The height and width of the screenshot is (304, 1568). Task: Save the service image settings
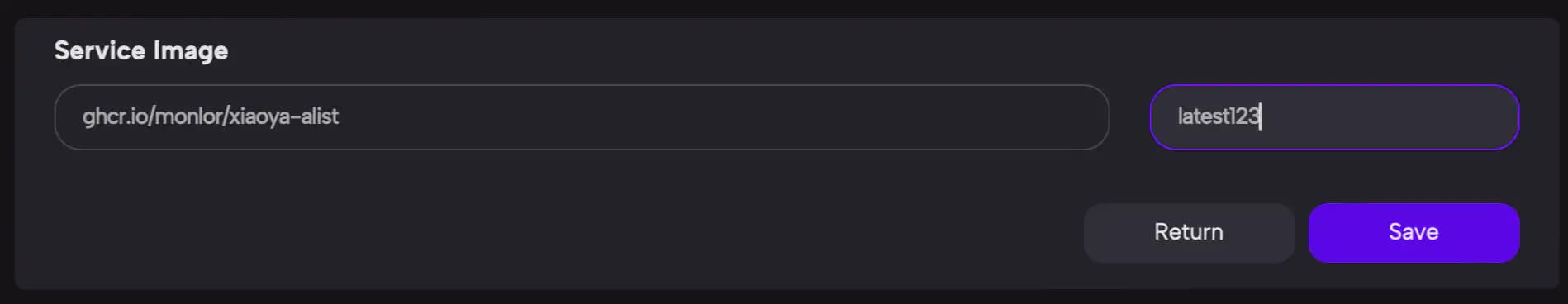1414,233
